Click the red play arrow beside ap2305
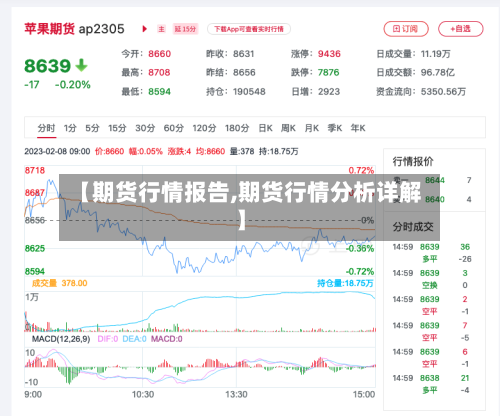 pos(144,29)
